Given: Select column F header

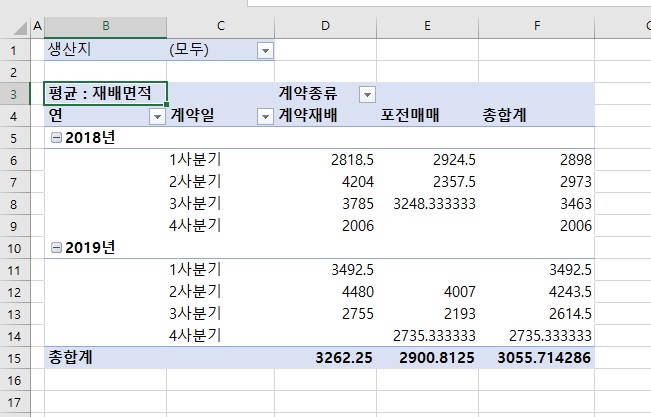Looking at the screenshot, I should (536, 24).
